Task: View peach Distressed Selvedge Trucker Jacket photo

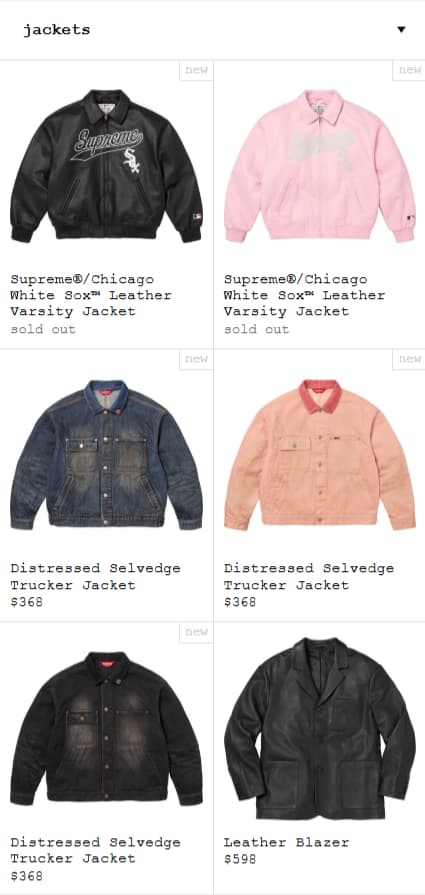Action: pos(319,454)
